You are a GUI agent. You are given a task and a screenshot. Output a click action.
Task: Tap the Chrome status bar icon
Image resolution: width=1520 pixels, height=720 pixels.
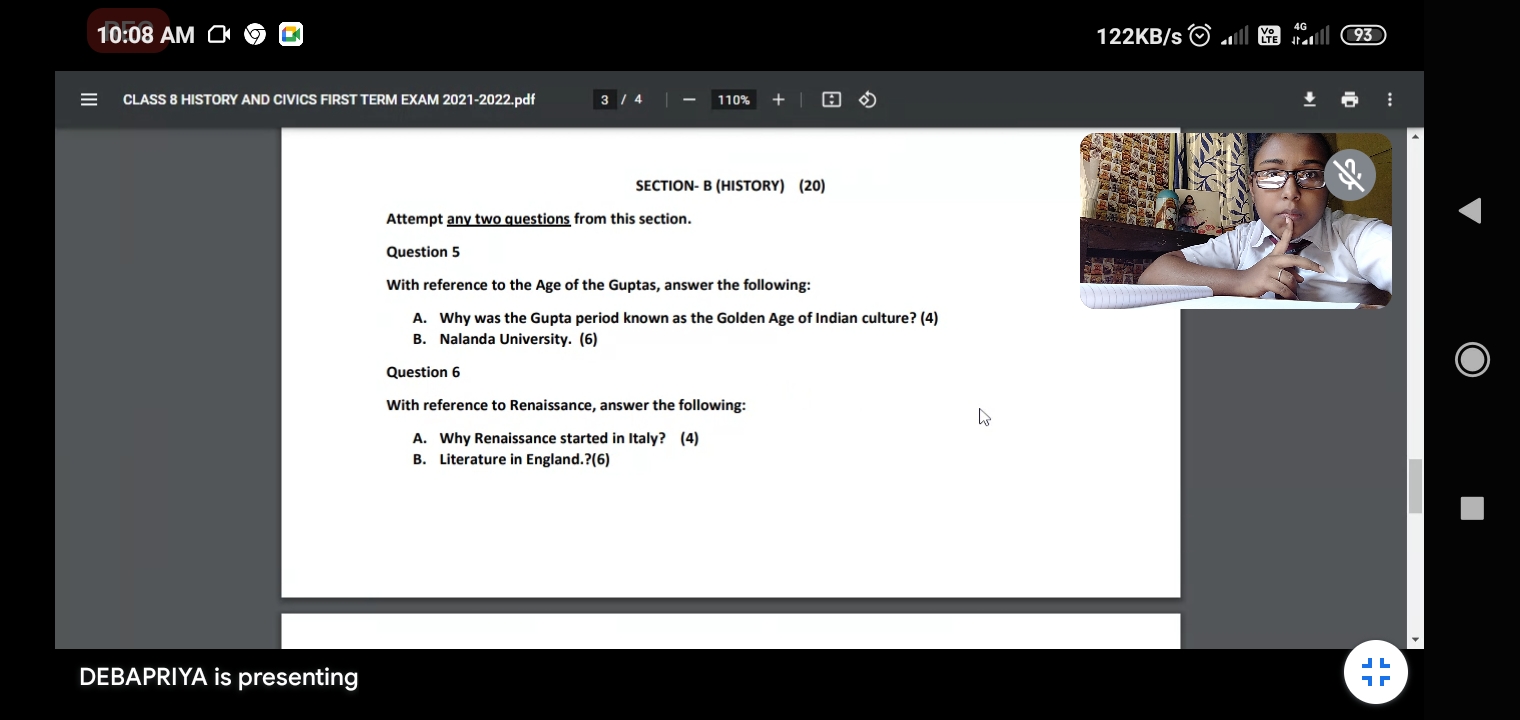(255, 35)
